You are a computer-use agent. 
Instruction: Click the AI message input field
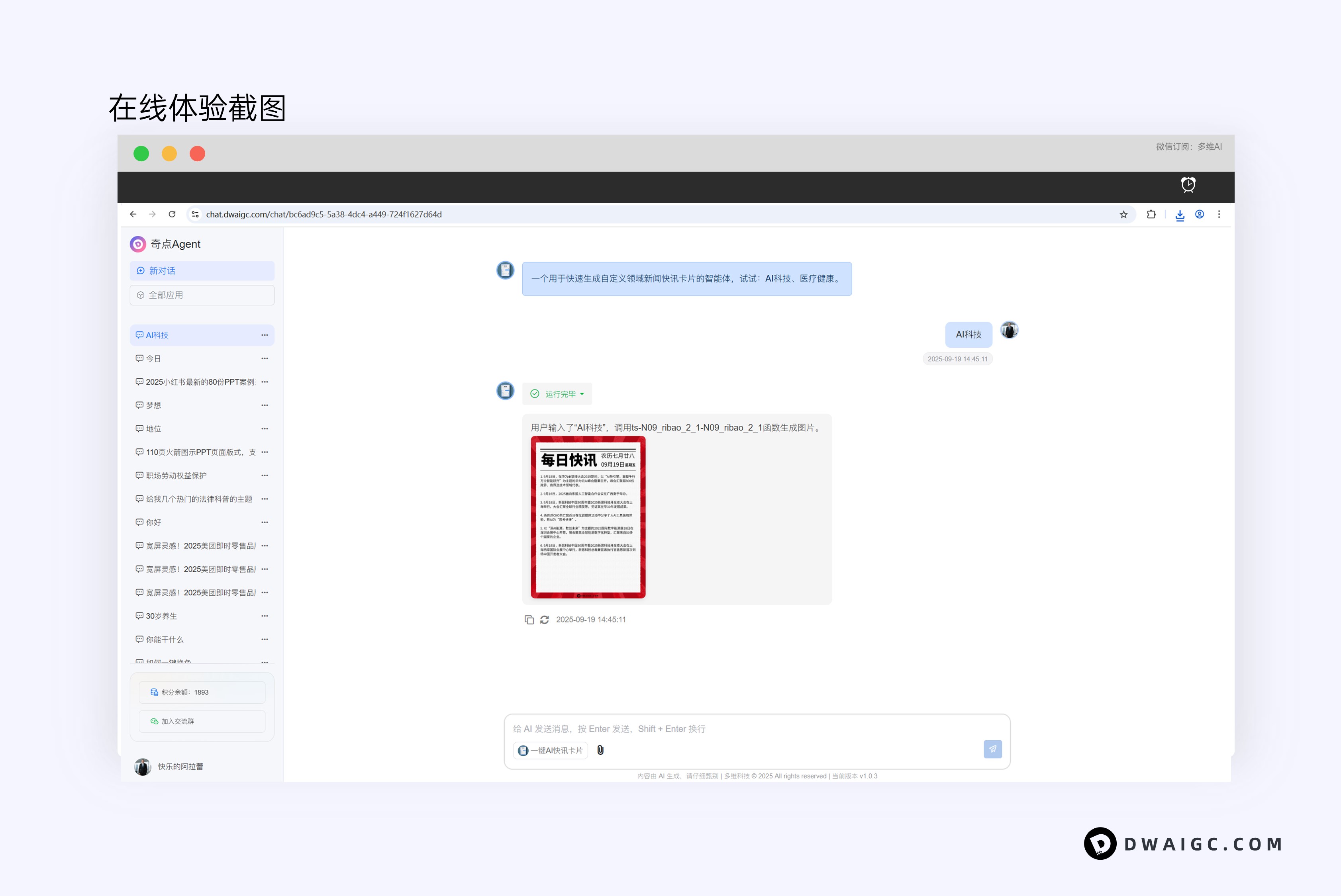[x=686, y=729]
